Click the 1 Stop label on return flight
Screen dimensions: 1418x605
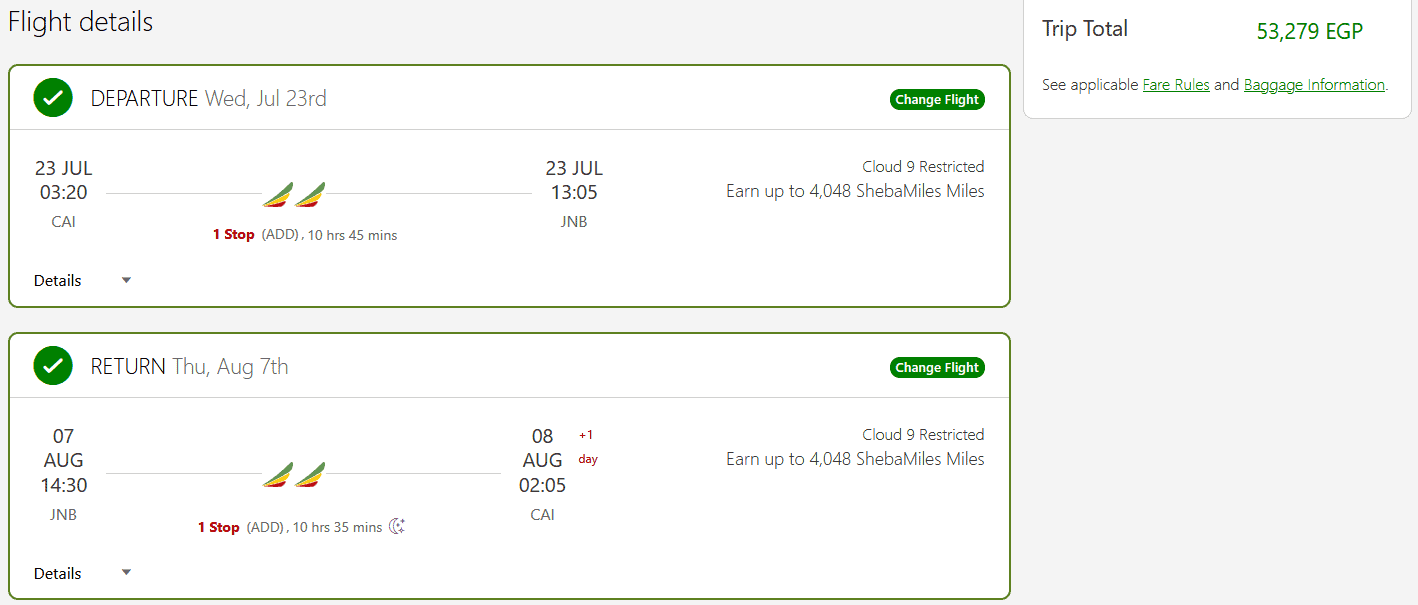(x=218, y=527)
